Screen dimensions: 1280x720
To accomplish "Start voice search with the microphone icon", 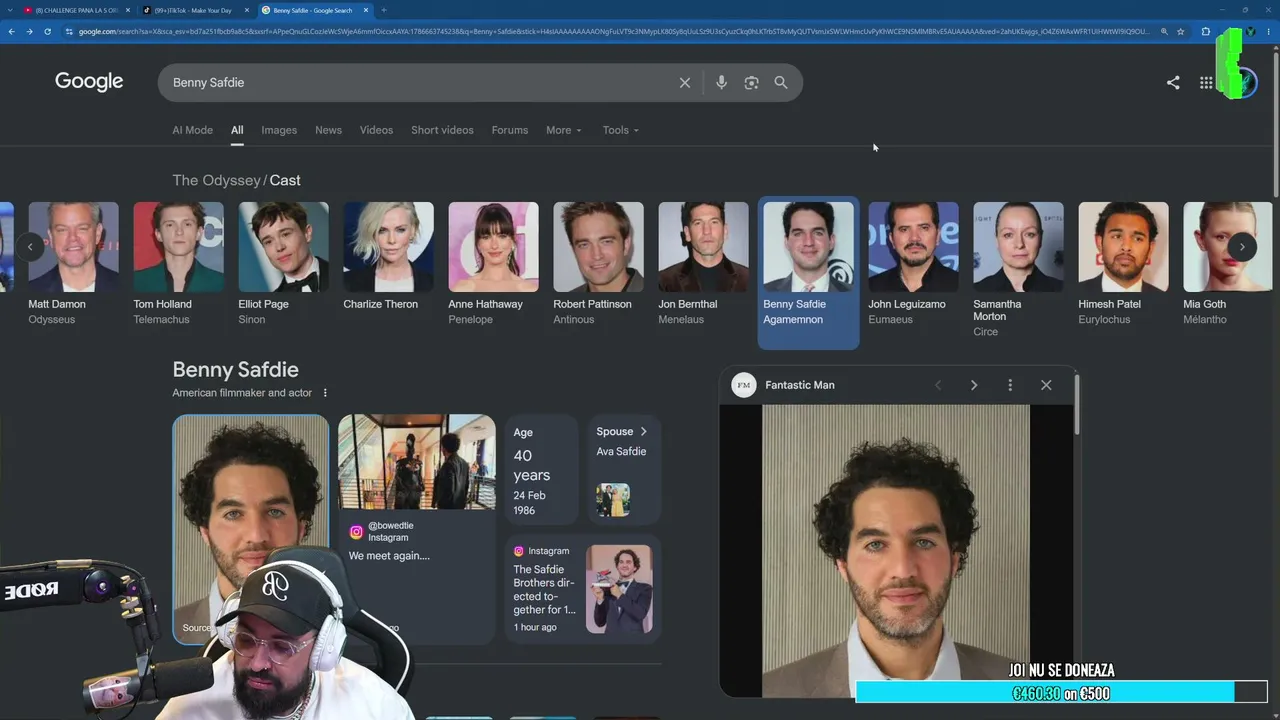I will point(721,83).
